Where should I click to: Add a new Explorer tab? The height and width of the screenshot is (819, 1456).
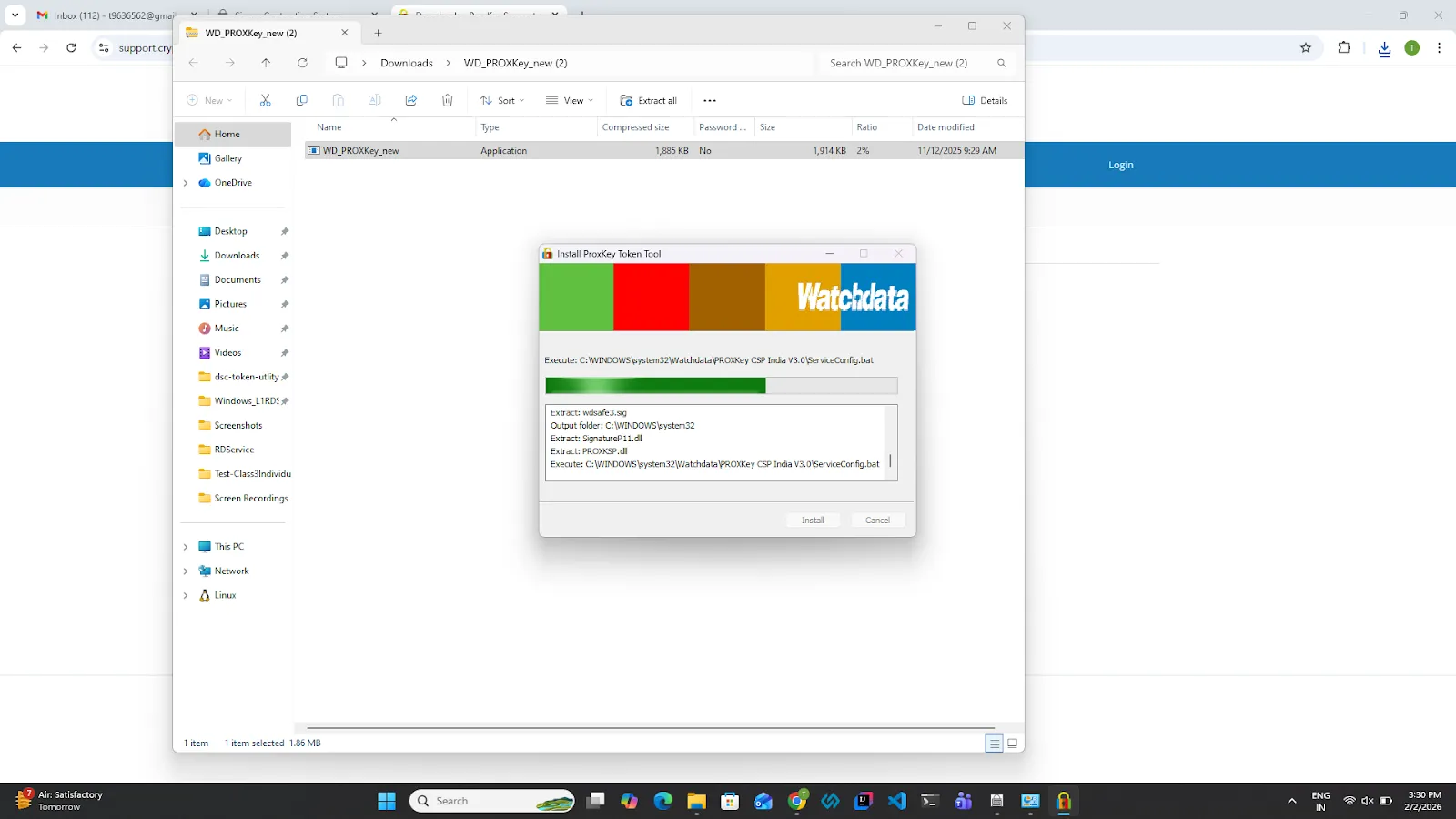pos(378,33)
